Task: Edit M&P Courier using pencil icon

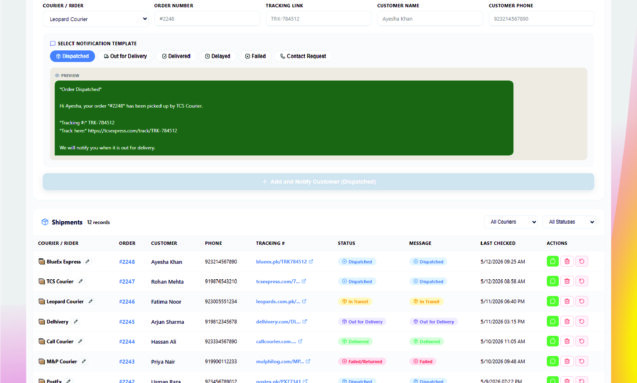Action: 84,361
